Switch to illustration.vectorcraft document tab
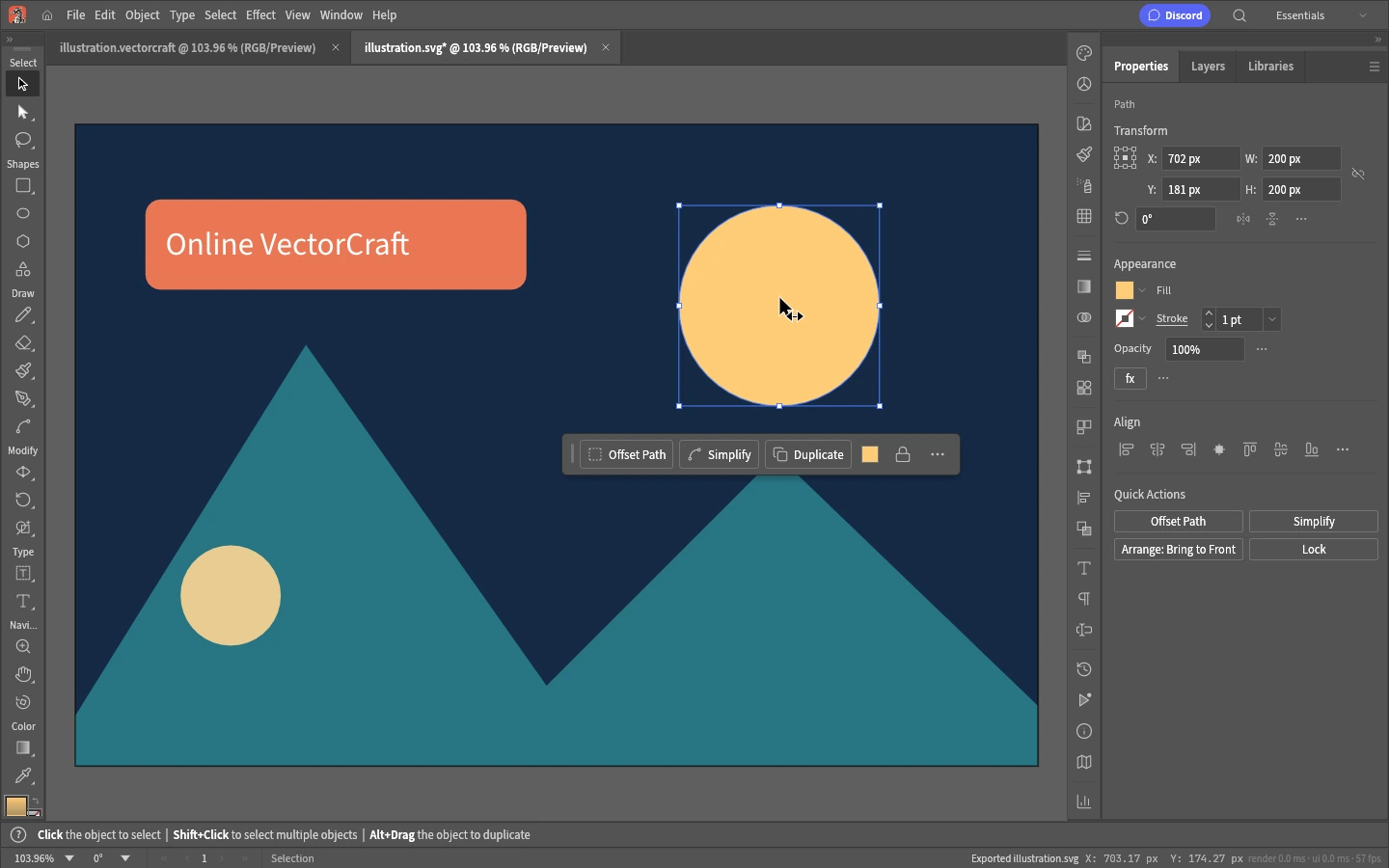Image resolution: width=1389 pixels, height=868 pixels. pos(187,47)
